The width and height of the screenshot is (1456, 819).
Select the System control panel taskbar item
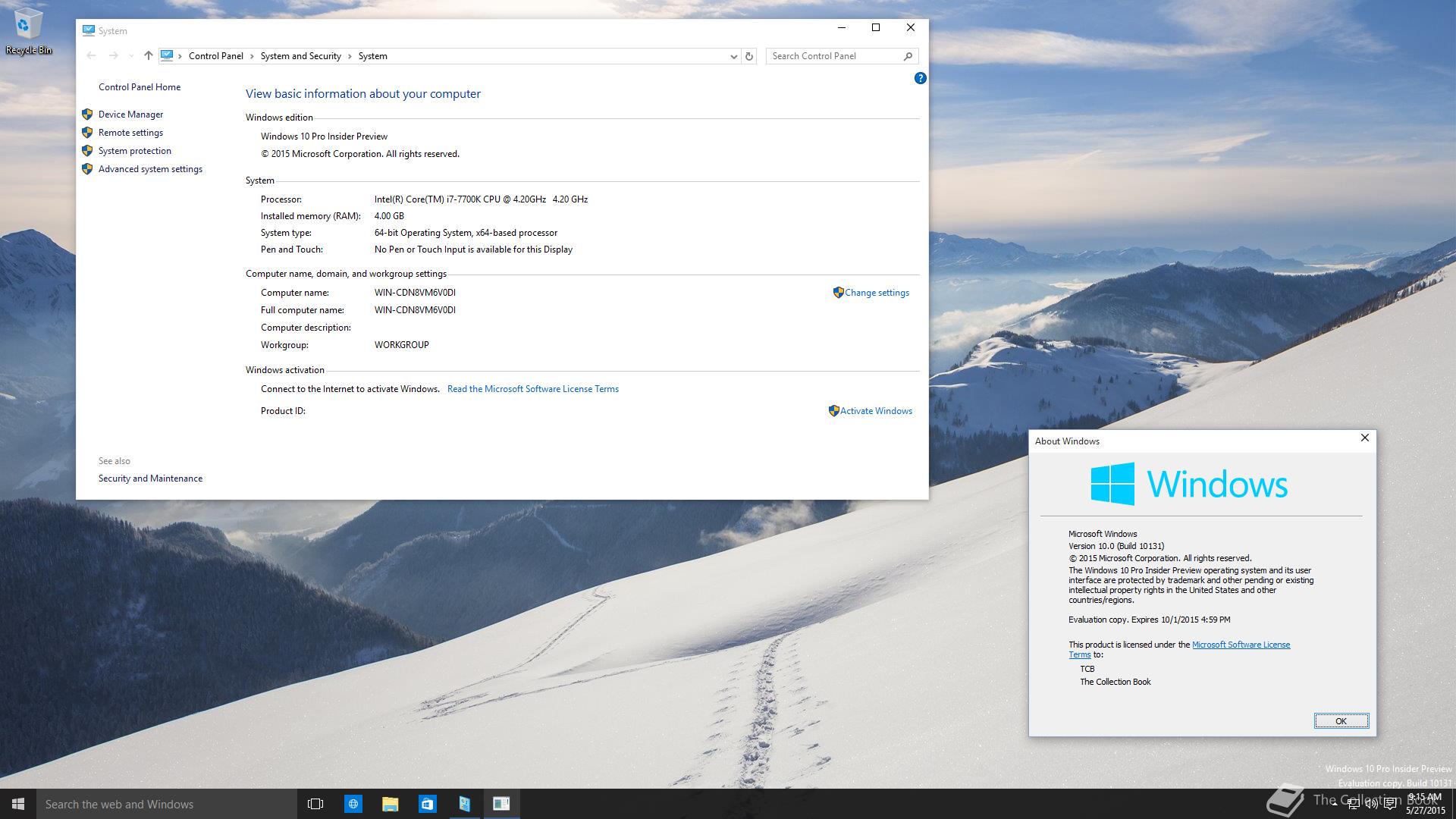[464, 804]
